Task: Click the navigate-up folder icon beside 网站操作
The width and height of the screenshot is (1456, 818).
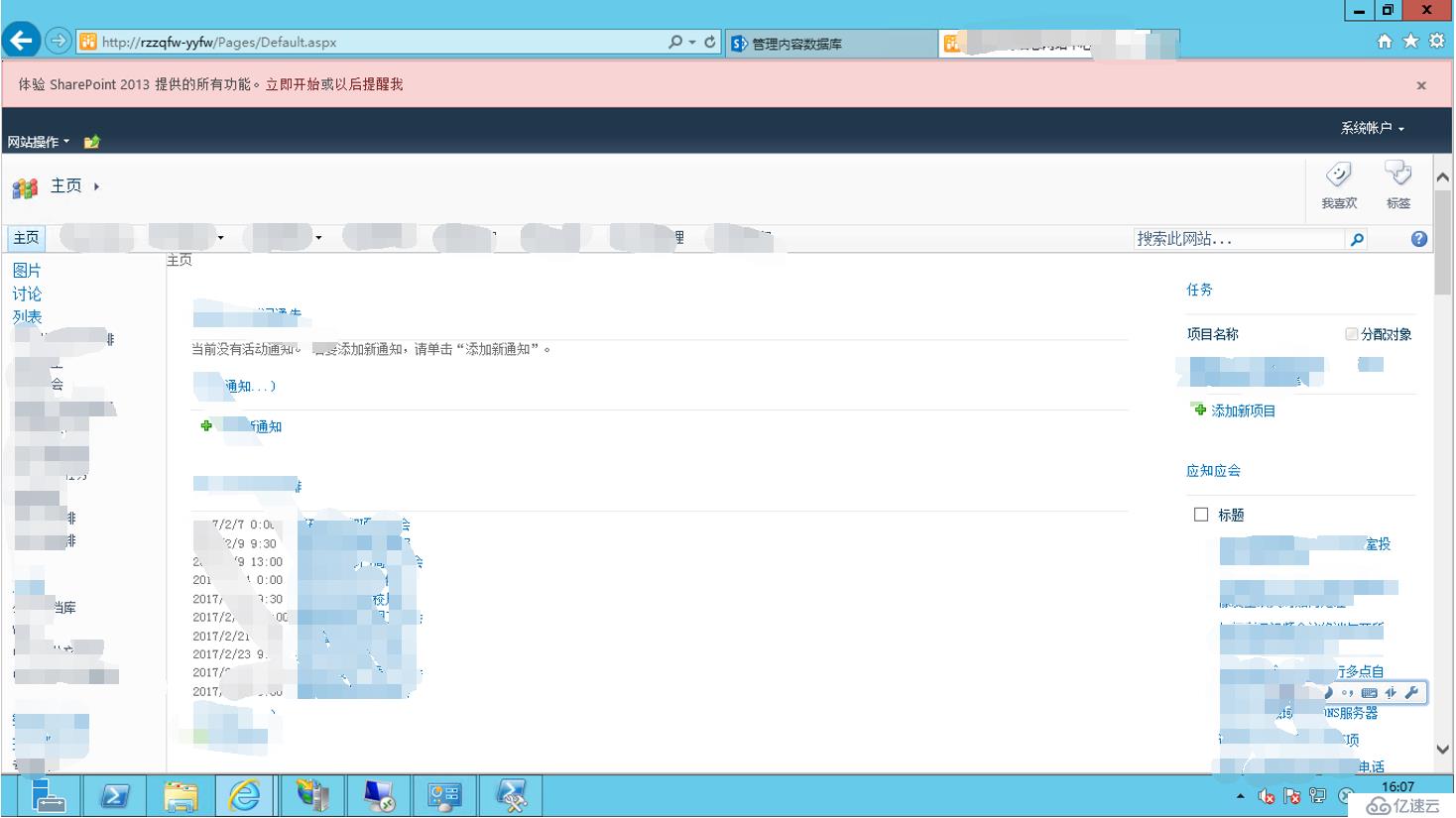Action: (92, 142)
